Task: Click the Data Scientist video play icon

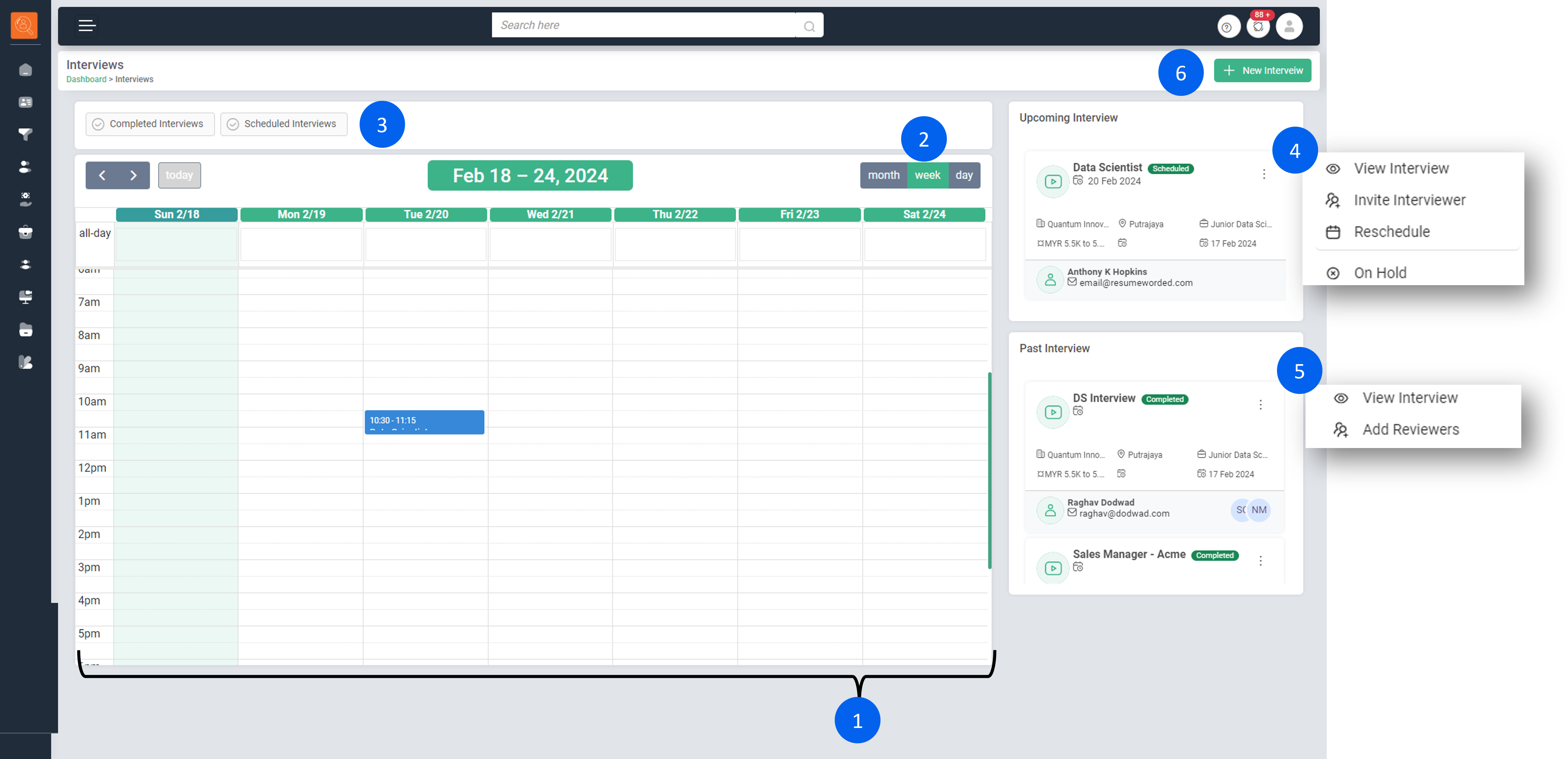Action: coord(1052,181)
